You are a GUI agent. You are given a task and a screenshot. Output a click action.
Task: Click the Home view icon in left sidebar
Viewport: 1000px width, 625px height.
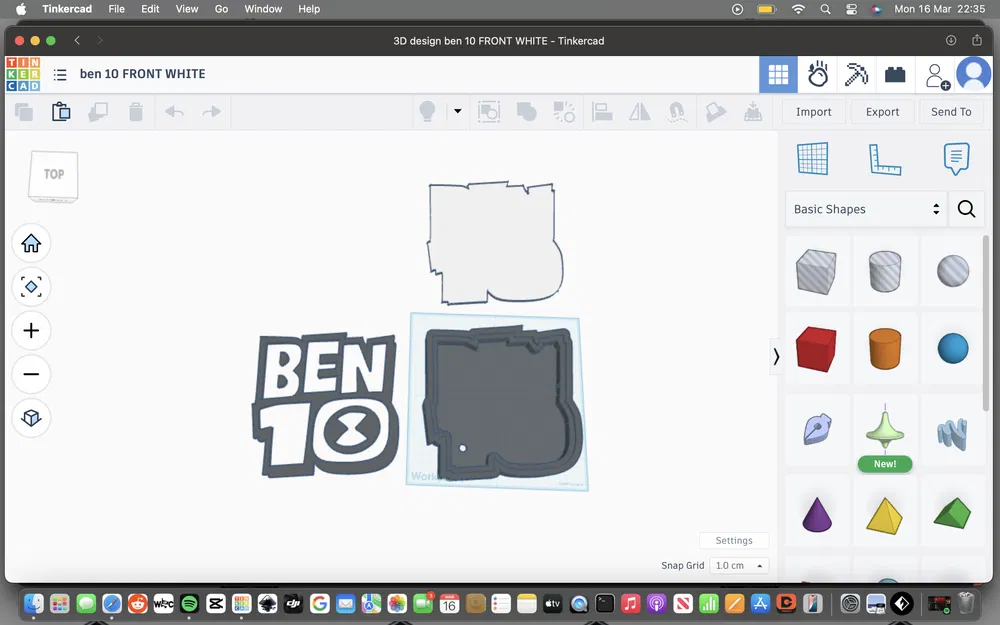(x=31, y=243)
